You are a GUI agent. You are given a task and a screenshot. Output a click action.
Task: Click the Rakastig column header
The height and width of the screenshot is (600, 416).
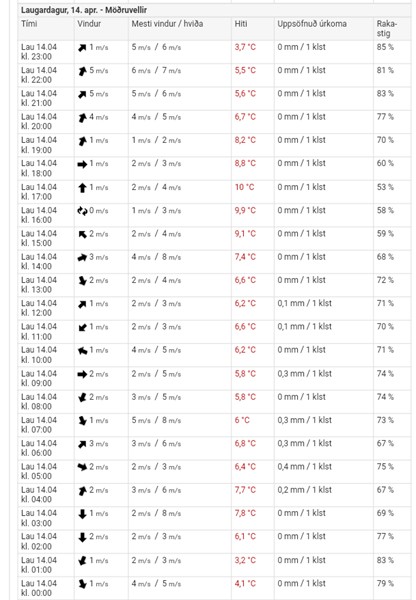[387, 28]
